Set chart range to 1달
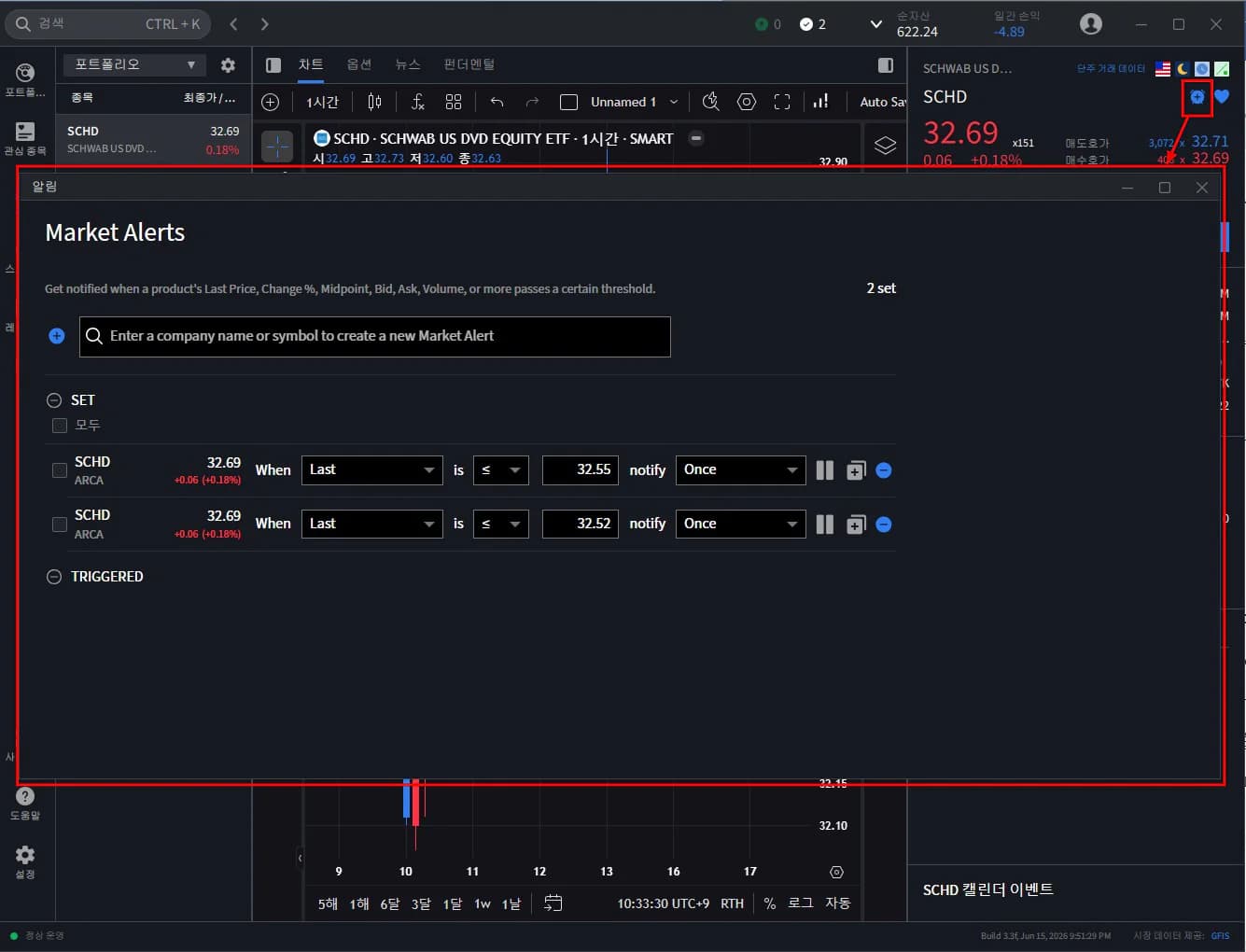This screenshot has height=952, width=1246. pyautogui.click(x=453, y=903)
